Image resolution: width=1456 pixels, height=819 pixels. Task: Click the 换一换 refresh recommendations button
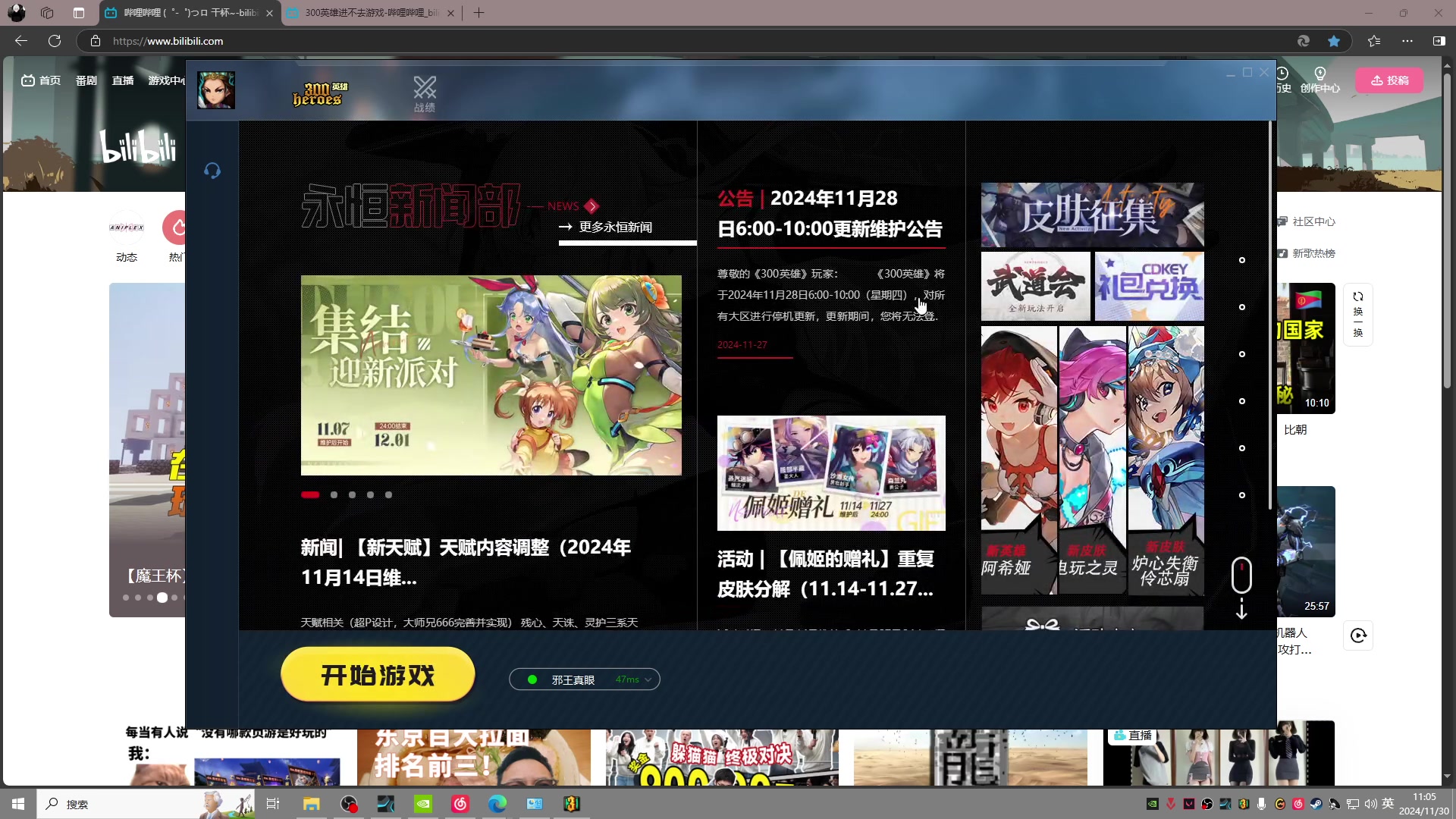(x=1358, y=315)
